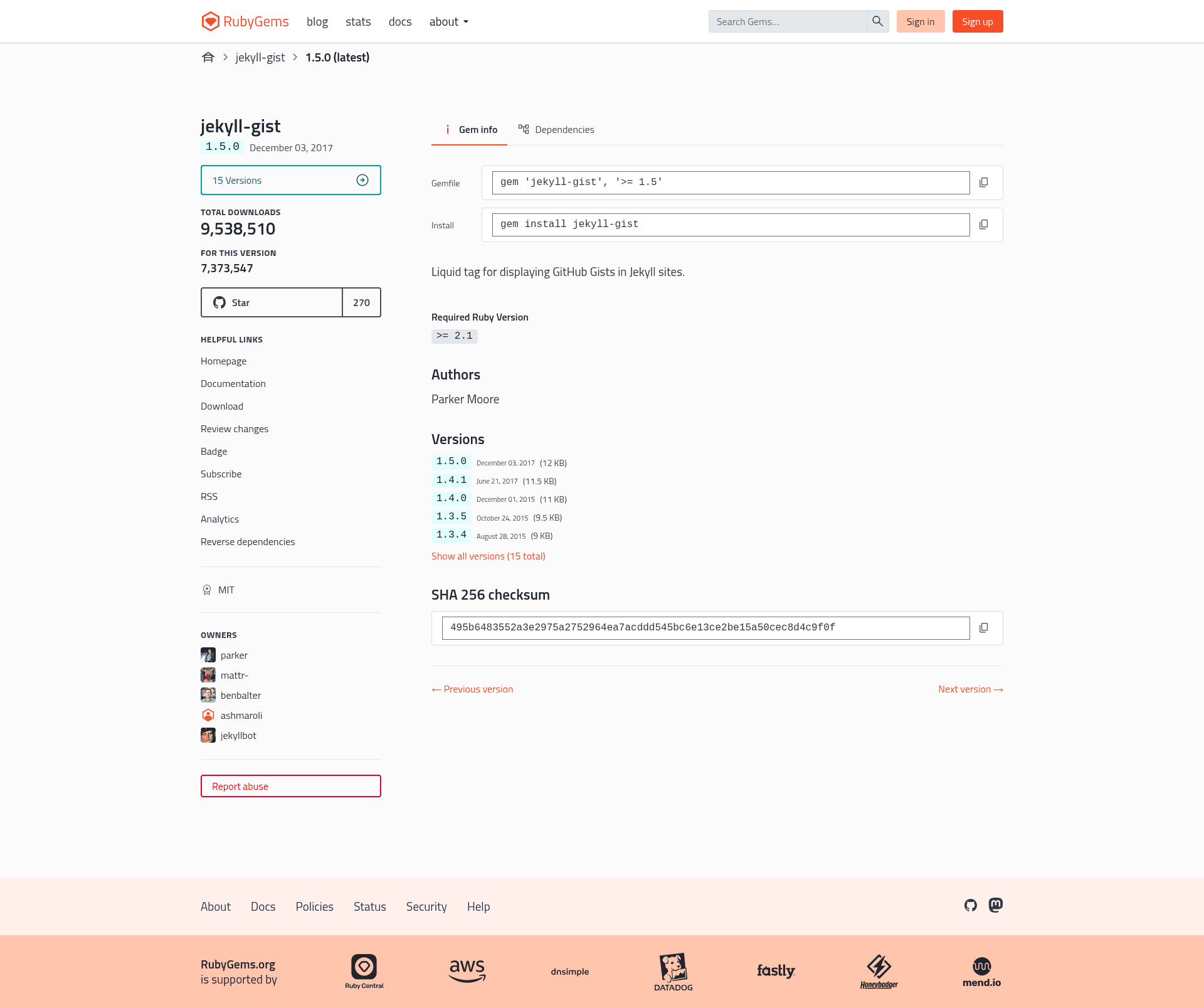This screenshot has width=1204, height=1008.
Task: Click benbalter's avatar
Action: coord(208,695)
